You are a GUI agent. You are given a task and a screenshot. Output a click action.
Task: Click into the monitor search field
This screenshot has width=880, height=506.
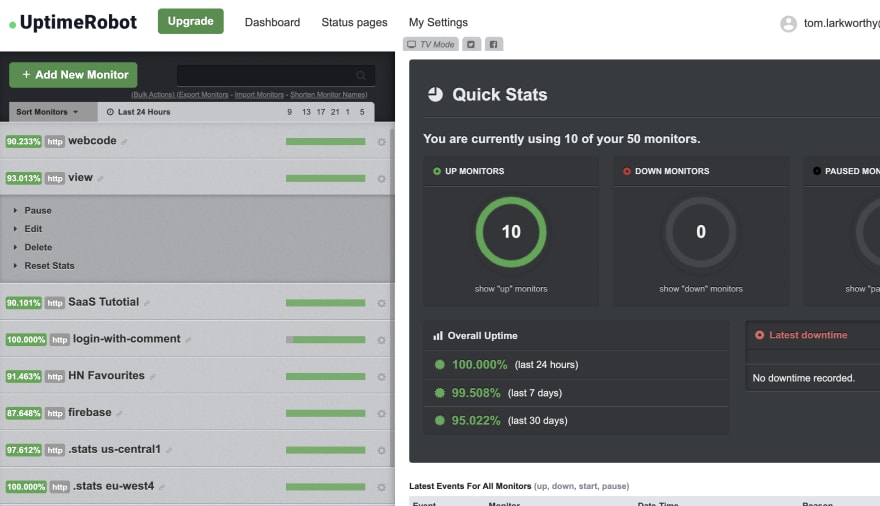(x=276, y=75)
